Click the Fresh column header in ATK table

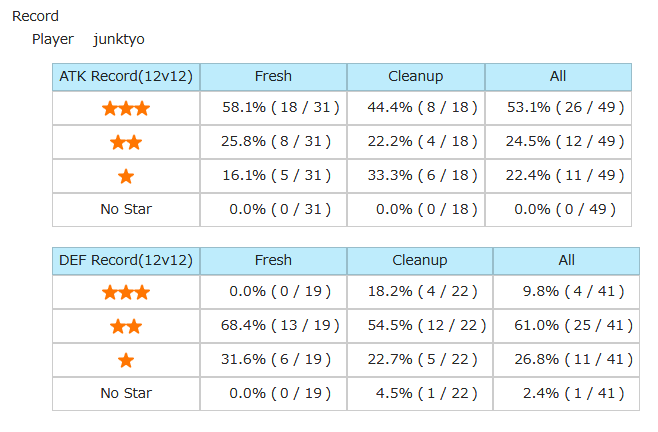(273, 76)
